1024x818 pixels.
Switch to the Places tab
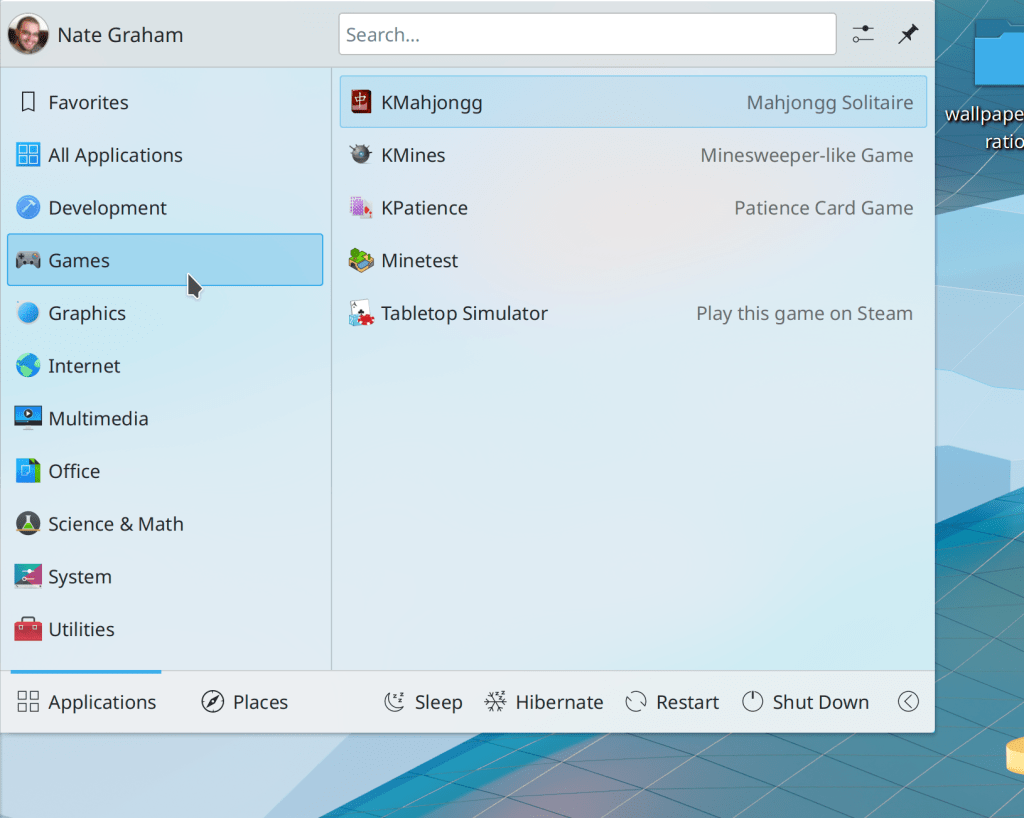[x=245, y=702]
